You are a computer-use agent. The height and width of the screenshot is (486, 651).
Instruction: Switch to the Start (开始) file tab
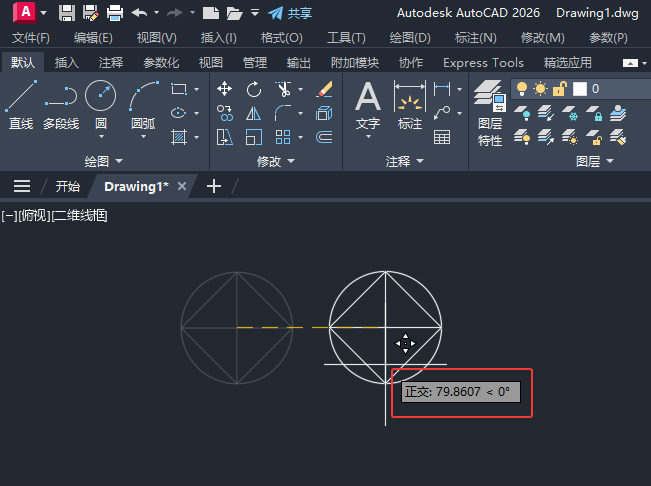pos(68,186)
